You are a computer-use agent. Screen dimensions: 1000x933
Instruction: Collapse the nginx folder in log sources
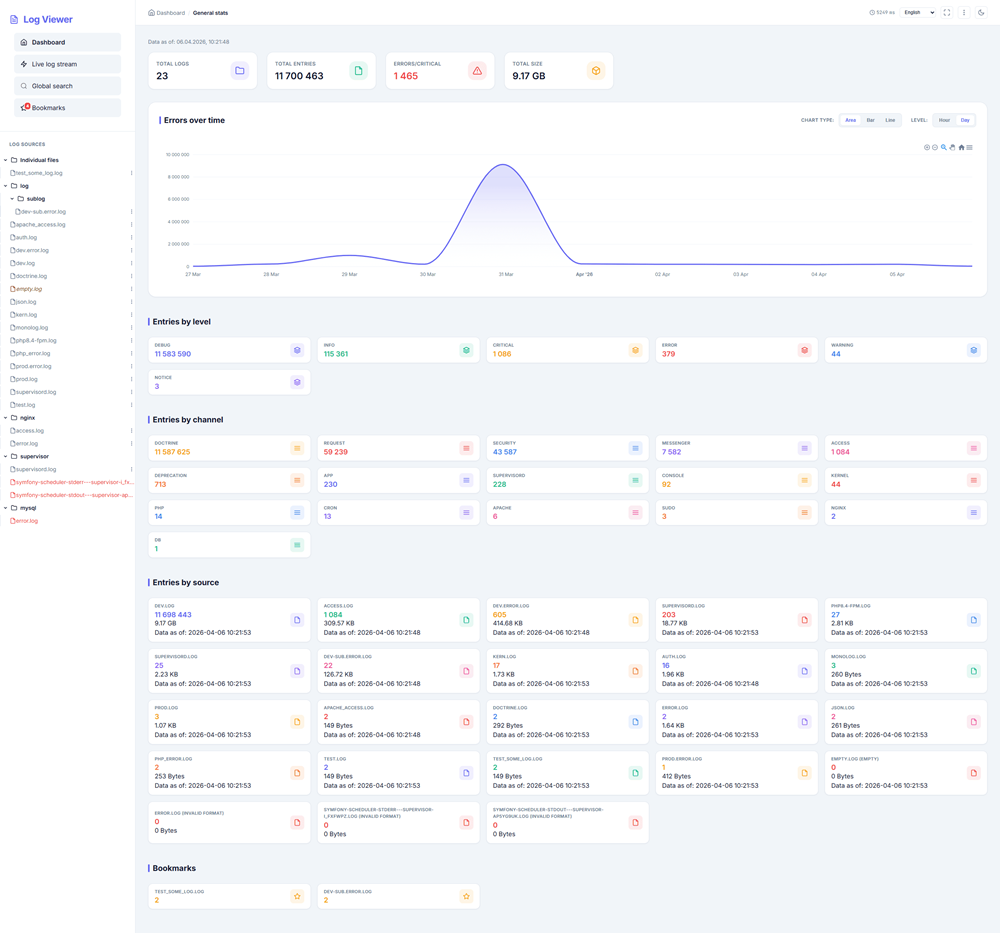[x=6, y=418]
